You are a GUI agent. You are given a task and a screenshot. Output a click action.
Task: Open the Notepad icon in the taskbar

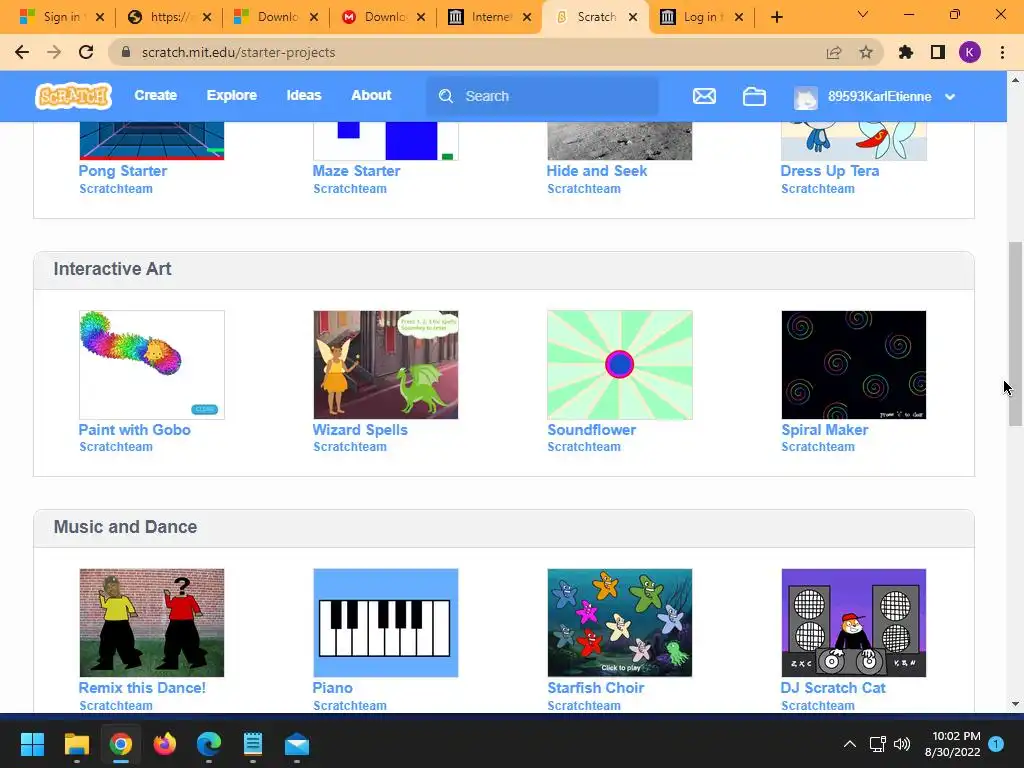pos(253,744)
